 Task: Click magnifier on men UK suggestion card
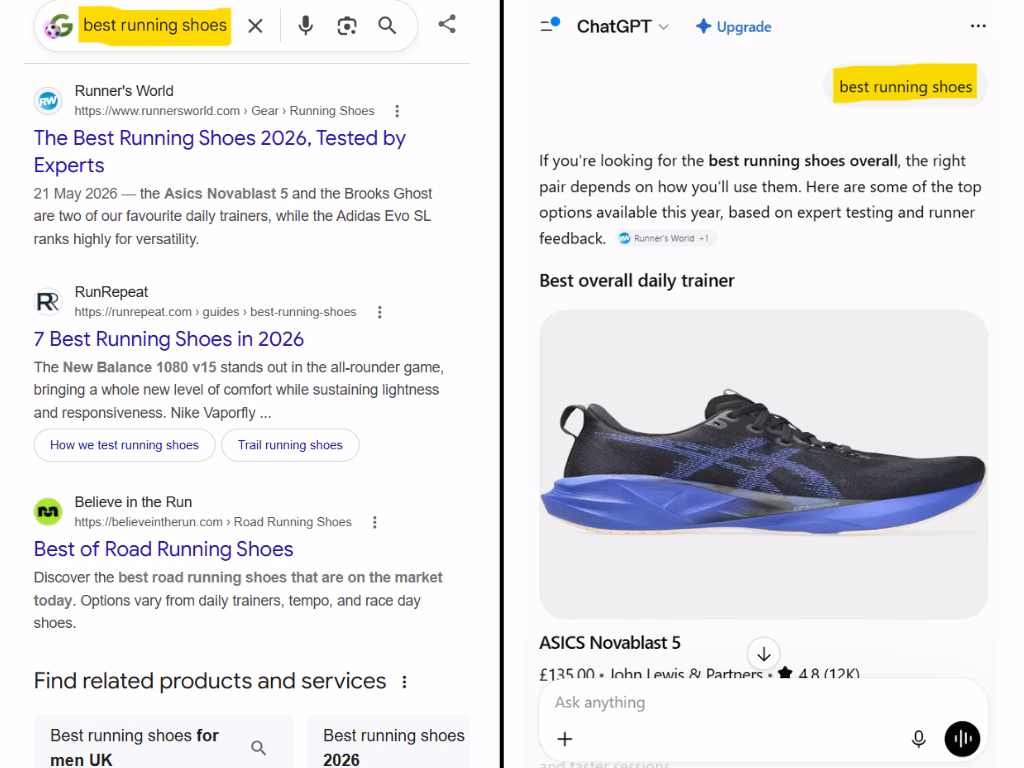coord(259,748)
